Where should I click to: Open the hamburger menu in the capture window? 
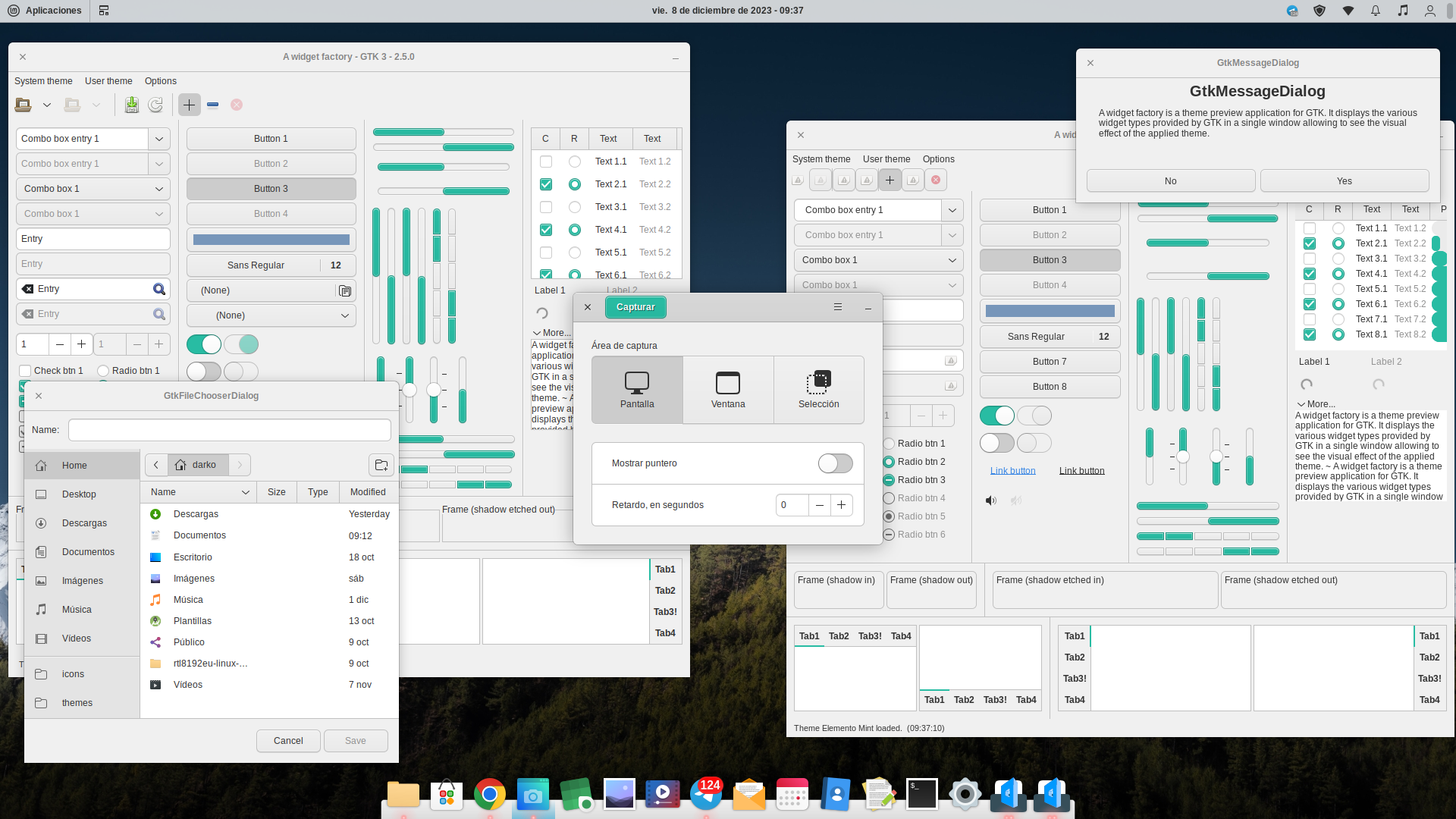click(x=838, y=307)
